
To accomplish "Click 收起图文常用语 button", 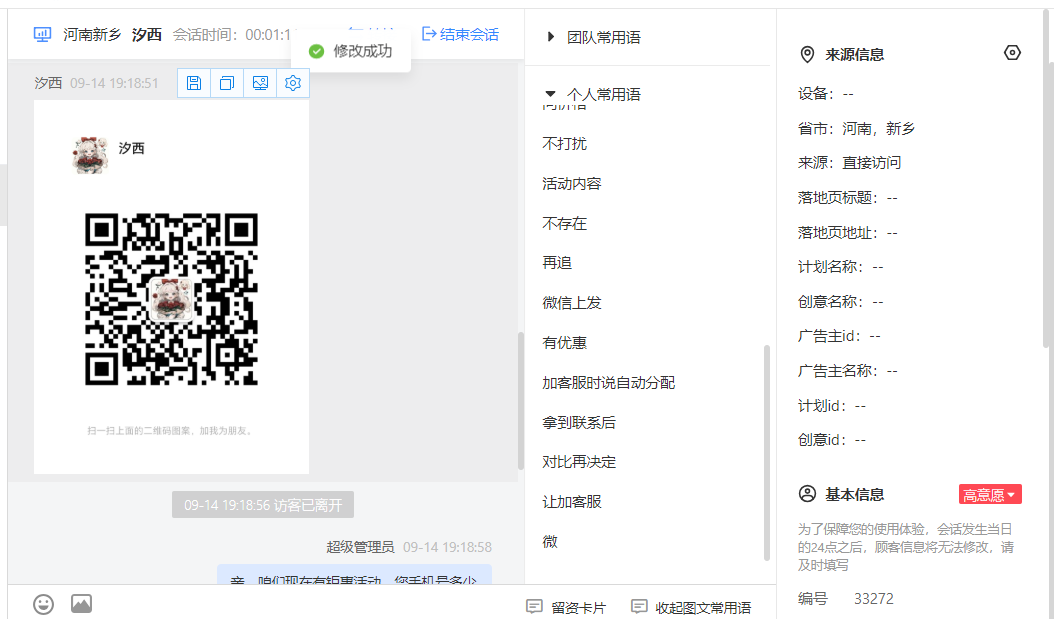I will [x=691, y=608].
